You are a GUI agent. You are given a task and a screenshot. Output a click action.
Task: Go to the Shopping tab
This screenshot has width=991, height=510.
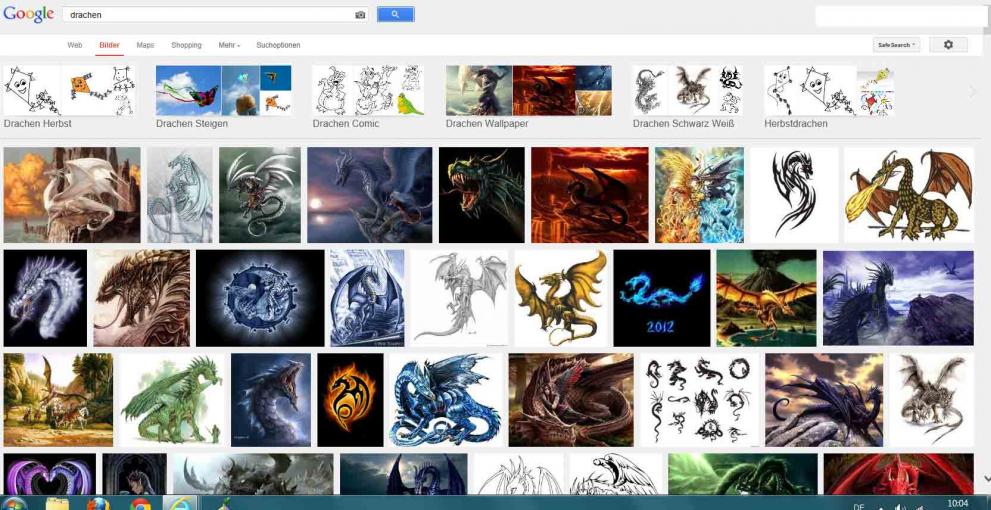point(186,46)
